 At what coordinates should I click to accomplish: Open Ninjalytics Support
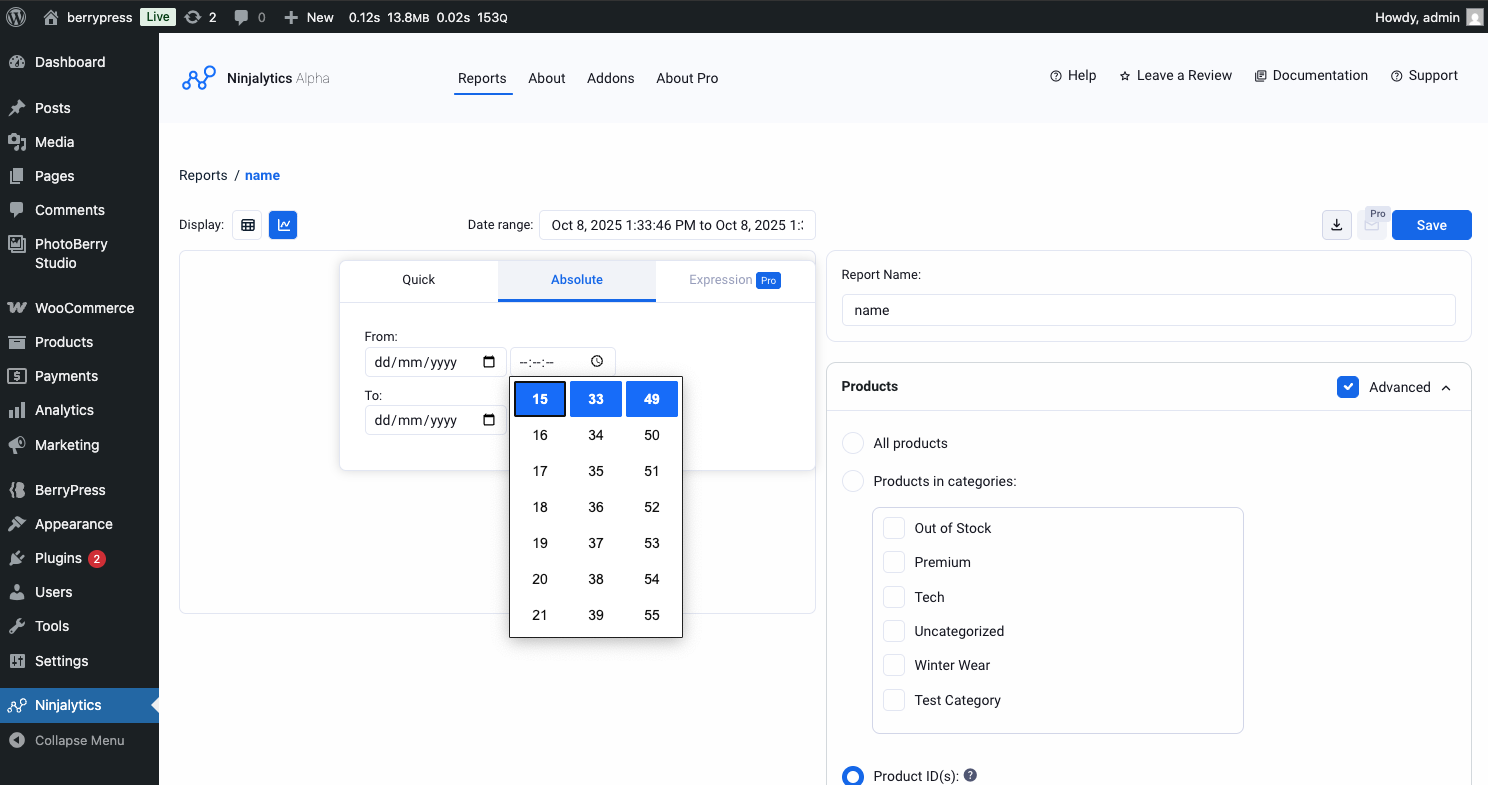click(x=1424, y=75)
